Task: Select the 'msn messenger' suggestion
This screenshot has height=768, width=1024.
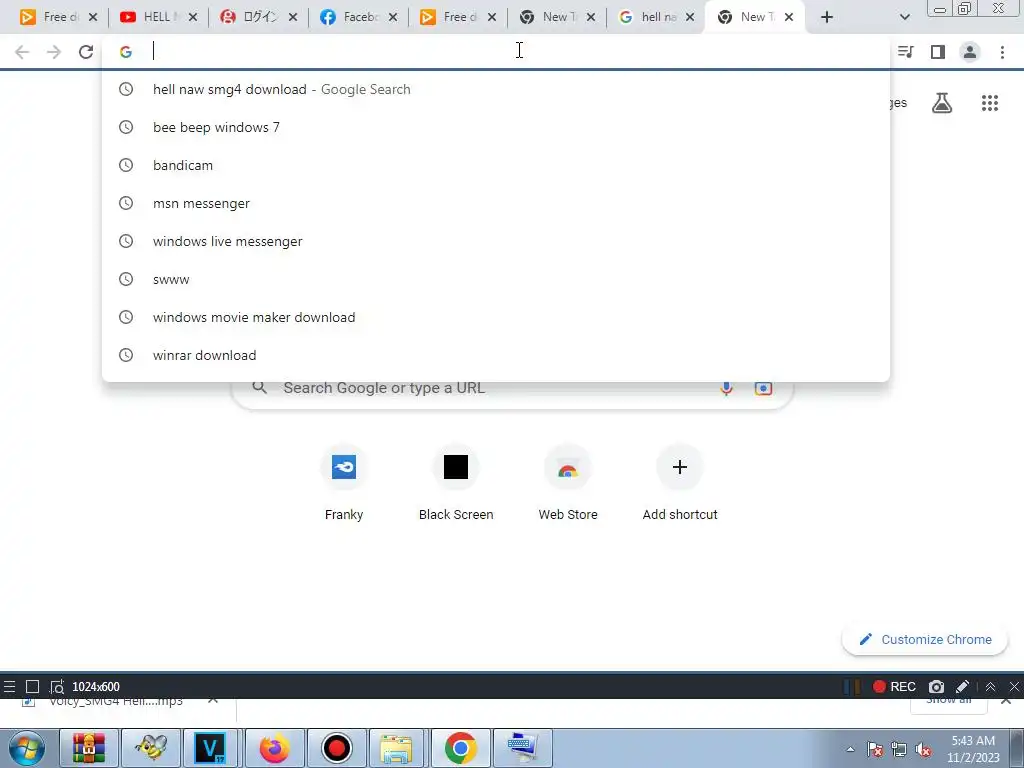Action: tap(496, 203)
